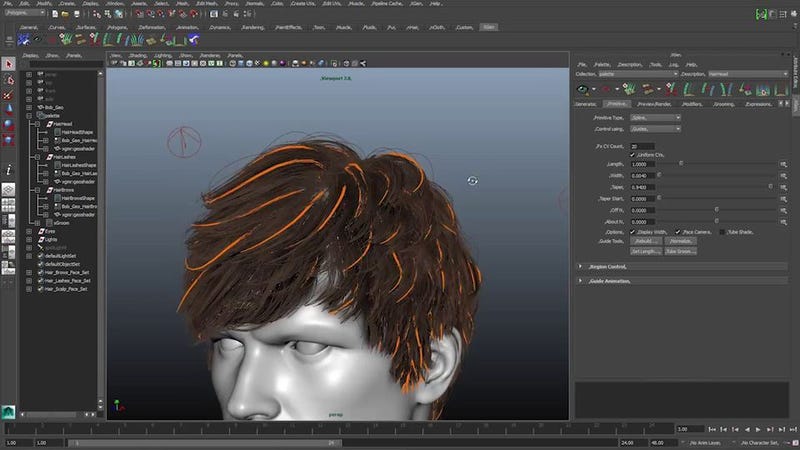Adjust the Length slider handle
Image resolution: width=800 pixels, height=450 pixels.
click(x=681, y=164)
